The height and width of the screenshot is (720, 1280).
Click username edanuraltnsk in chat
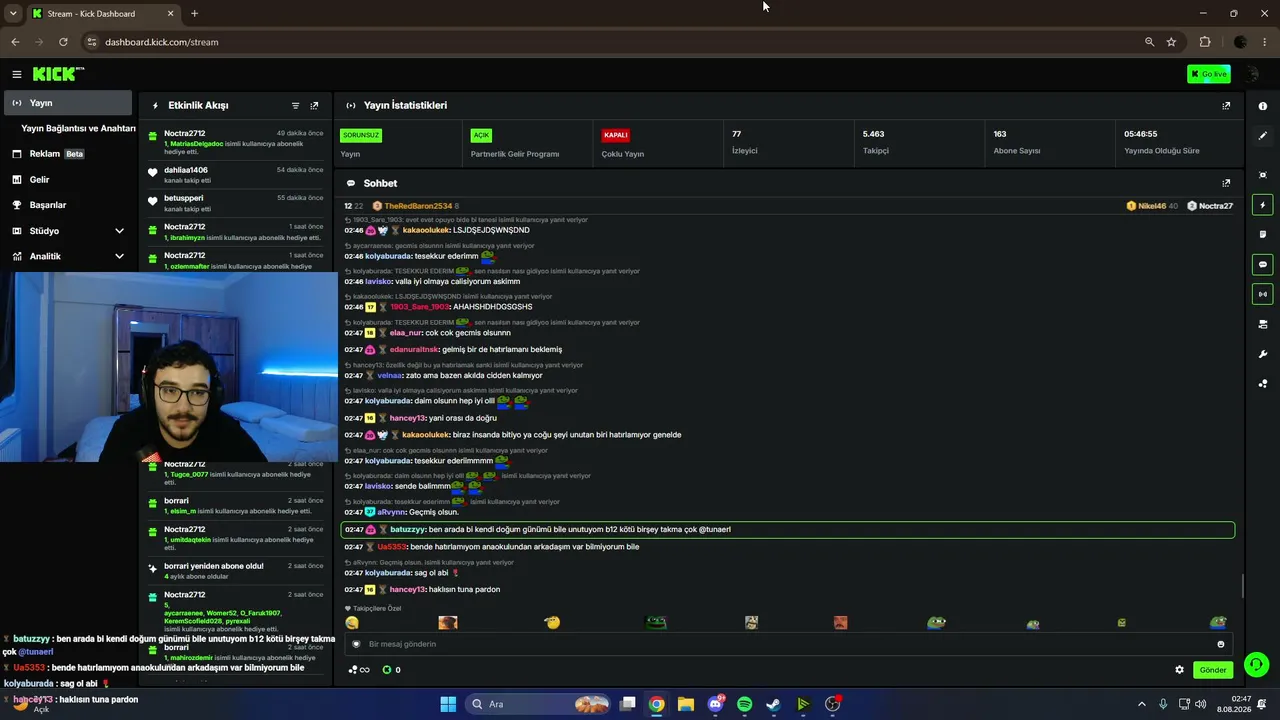[414, 349]
